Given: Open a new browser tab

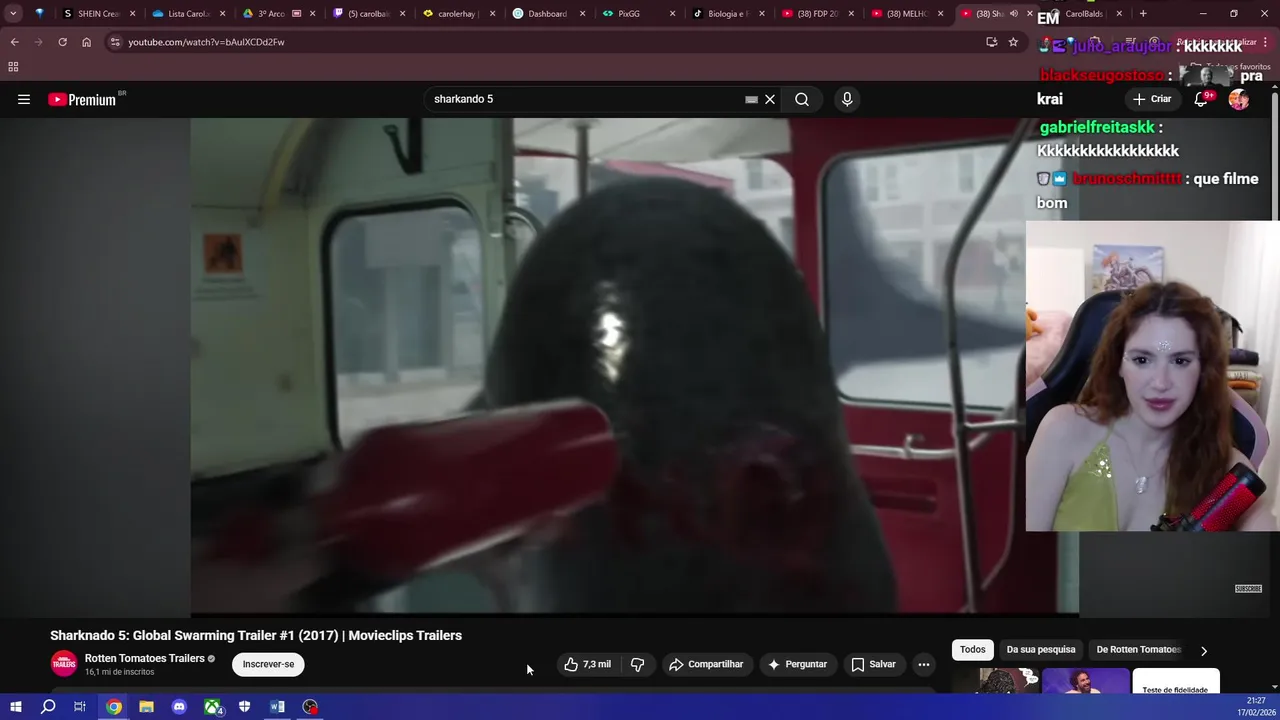Looking at the screenshot, I should pyautogui.click(x=1143, y=14).
